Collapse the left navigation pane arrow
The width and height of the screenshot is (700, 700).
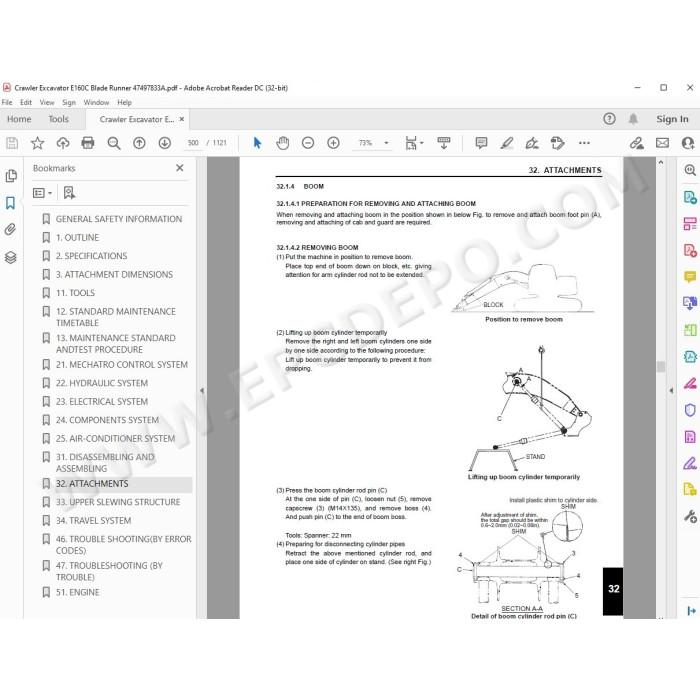[x=202, y=391]
